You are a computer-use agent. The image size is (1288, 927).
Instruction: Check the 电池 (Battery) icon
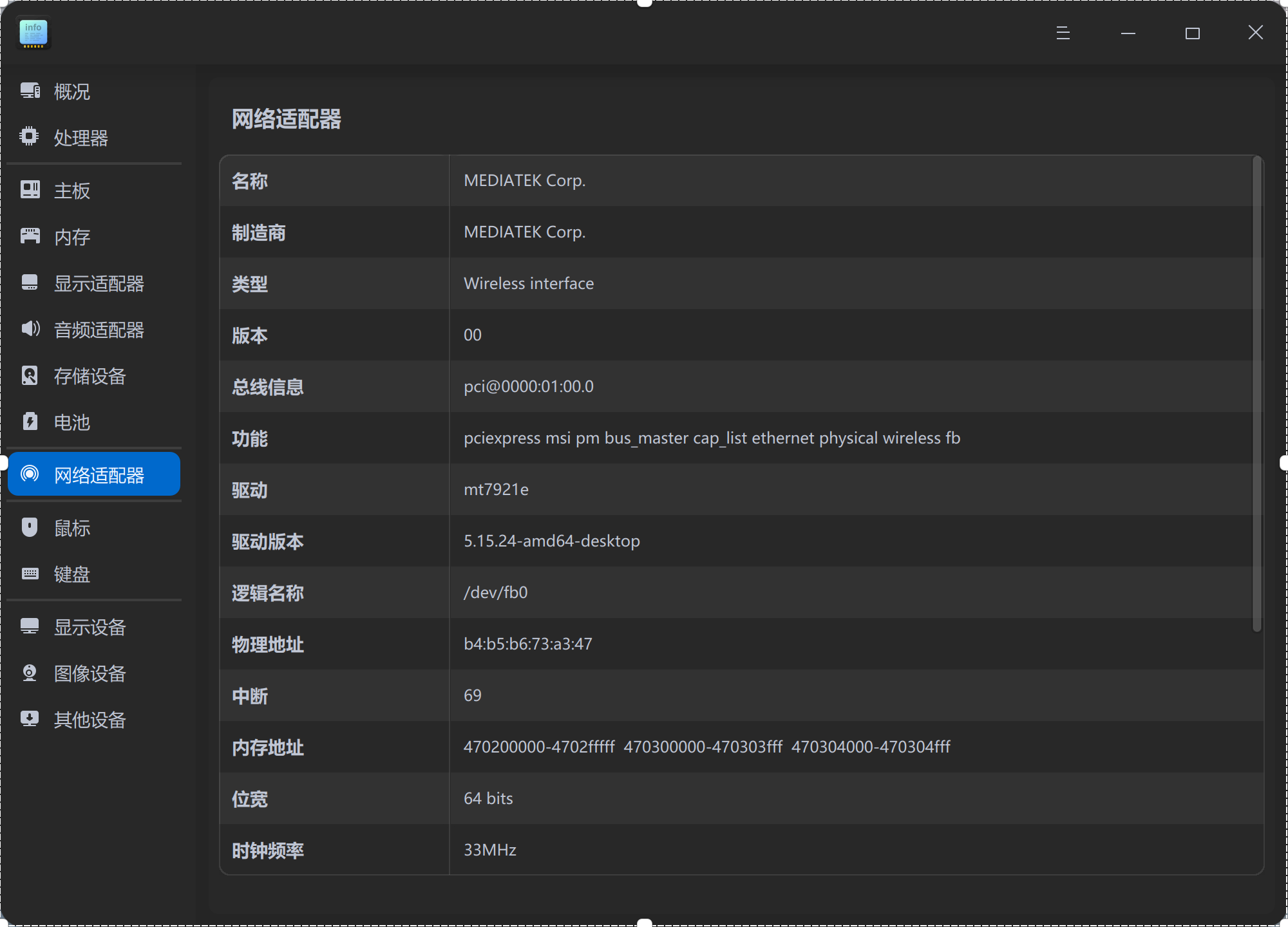(30, 422)
